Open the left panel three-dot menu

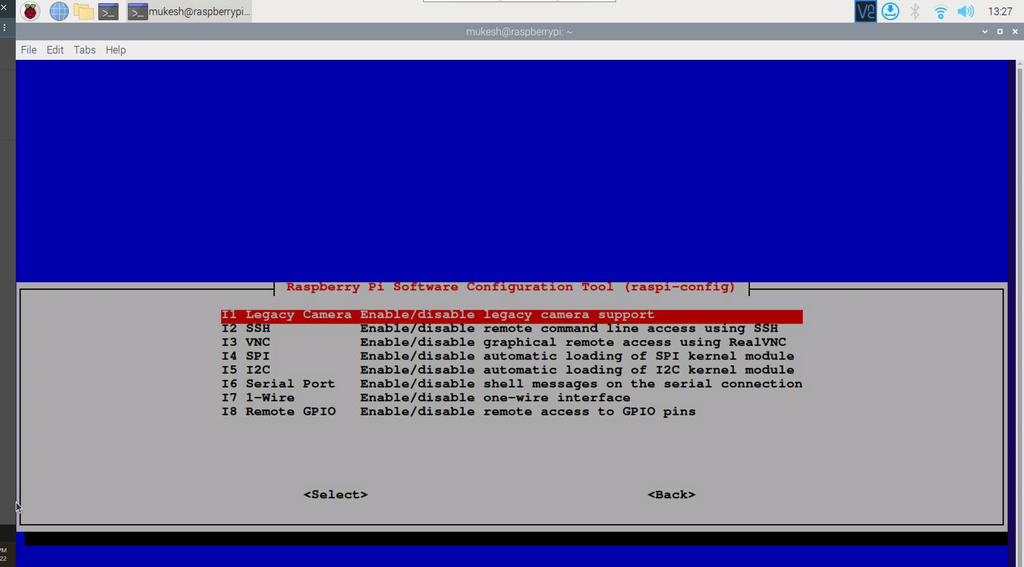click(4, 28)
